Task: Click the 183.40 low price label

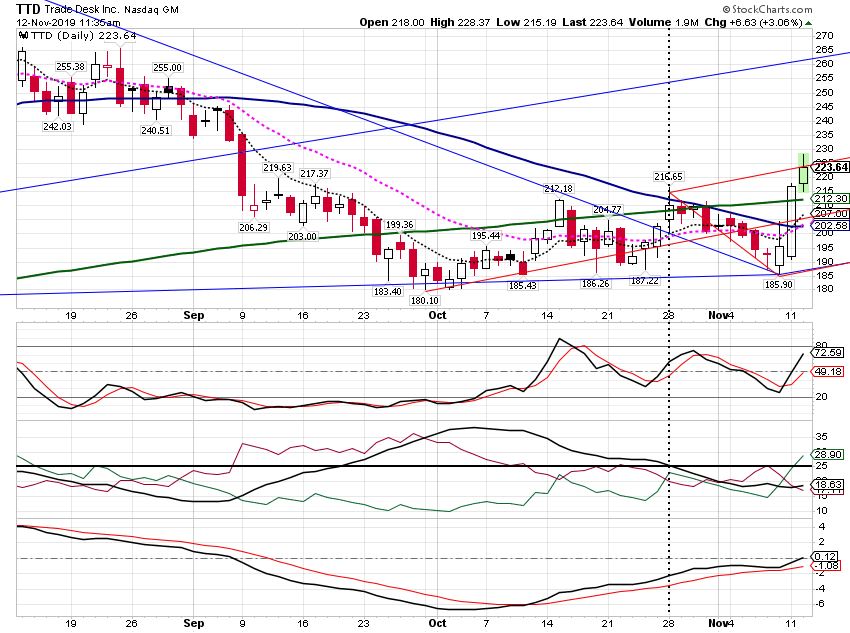Action: pos(388,292)
